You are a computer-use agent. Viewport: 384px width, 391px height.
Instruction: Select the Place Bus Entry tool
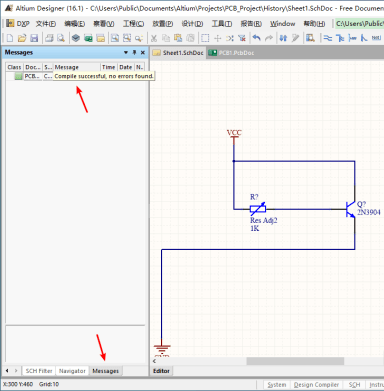(364, 38)
